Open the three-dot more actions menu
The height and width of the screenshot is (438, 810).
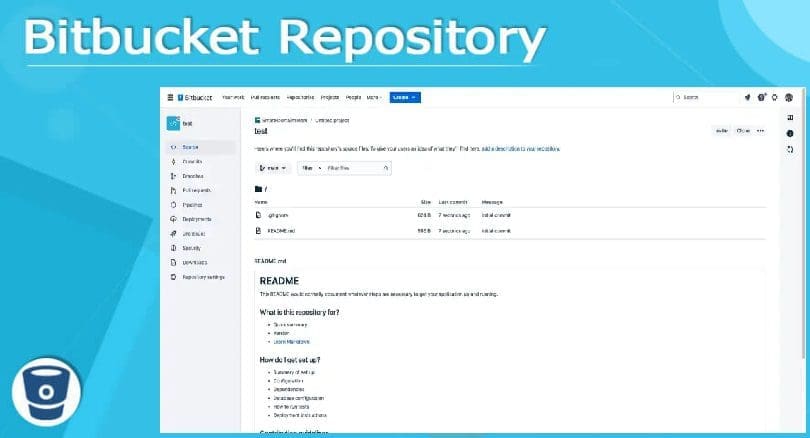(x=760, y=131)
